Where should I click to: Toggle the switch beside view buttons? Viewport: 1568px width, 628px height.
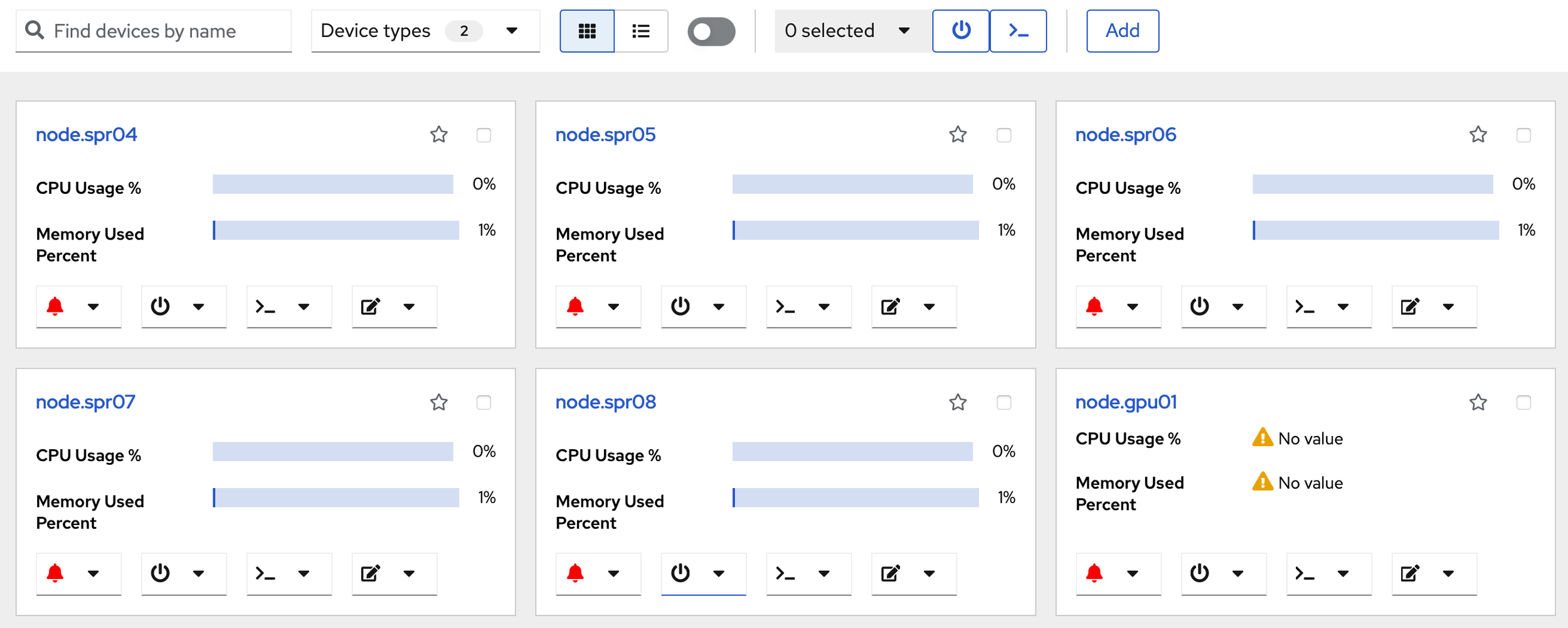711,31
